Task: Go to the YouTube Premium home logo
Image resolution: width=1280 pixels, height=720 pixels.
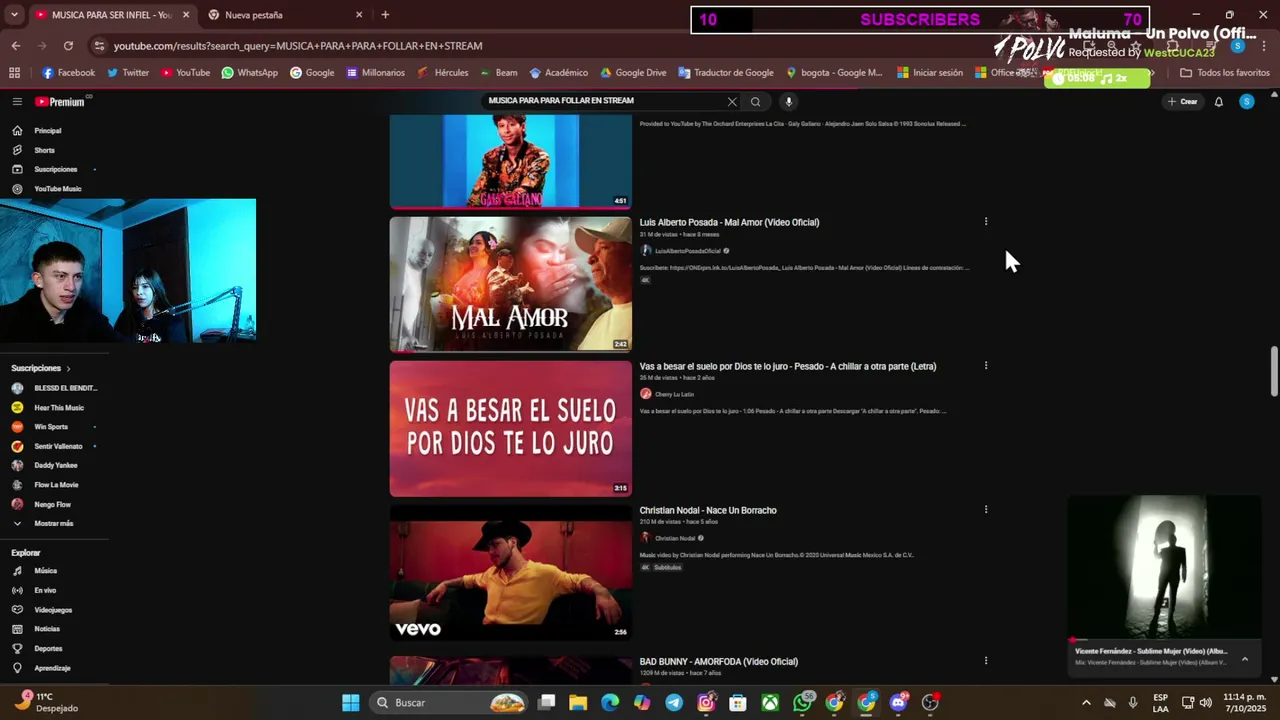Action: (x=60, y=102)
